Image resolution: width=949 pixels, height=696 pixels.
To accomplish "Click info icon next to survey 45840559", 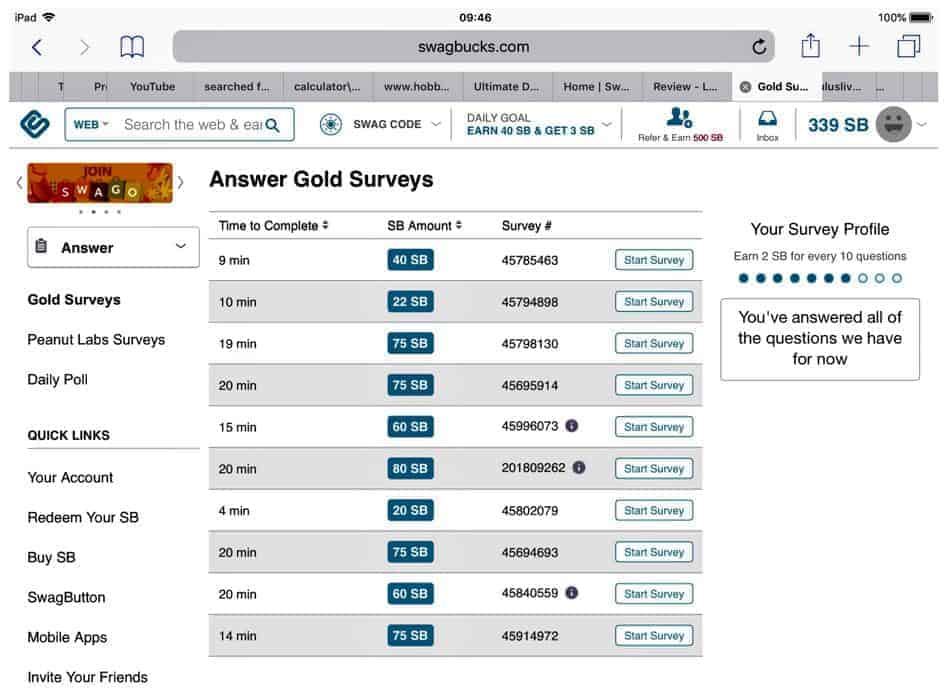I will [571, 593].
